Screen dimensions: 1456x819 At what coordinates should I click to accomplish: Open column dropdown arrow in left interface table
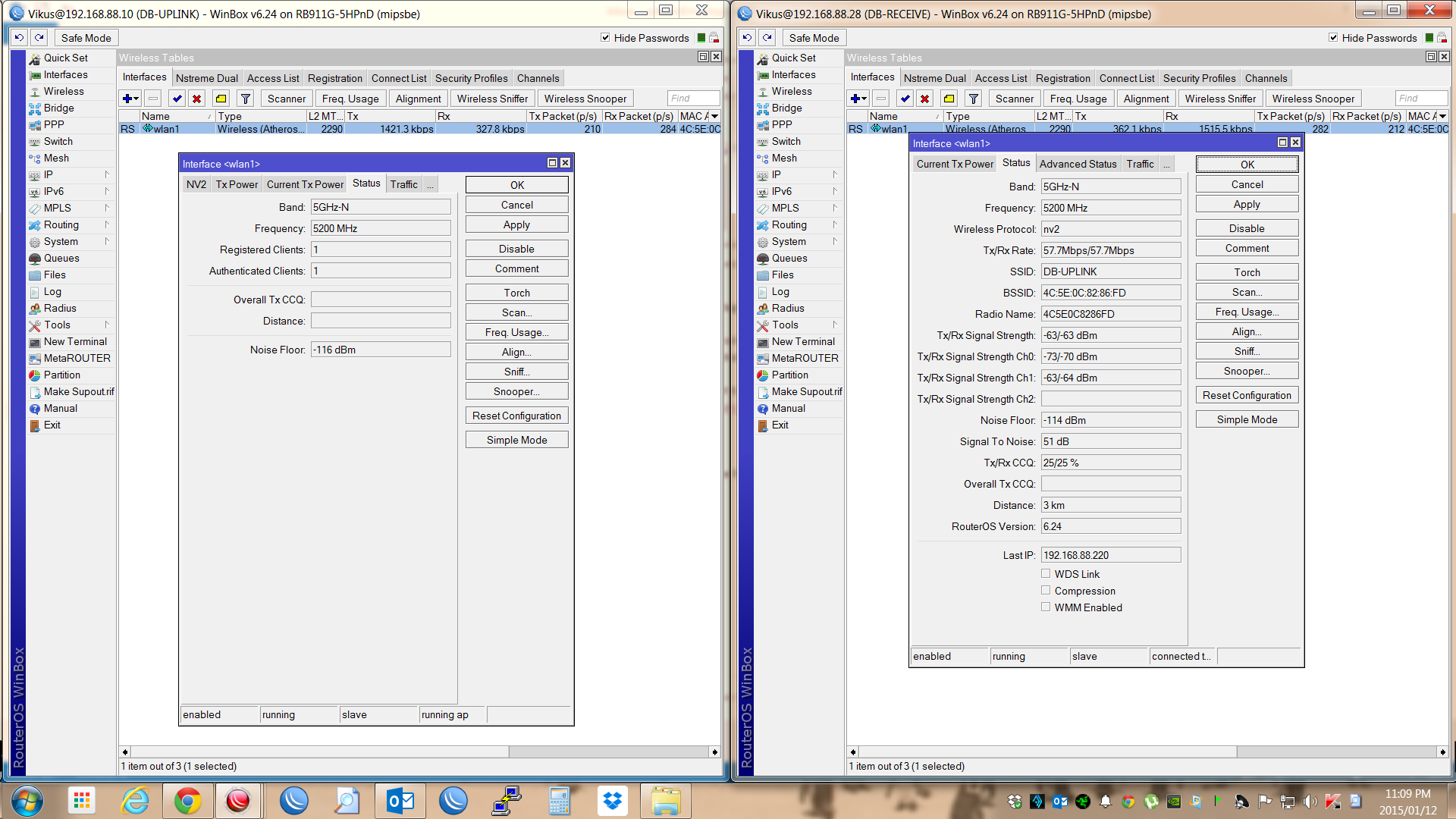pos(714,116)
